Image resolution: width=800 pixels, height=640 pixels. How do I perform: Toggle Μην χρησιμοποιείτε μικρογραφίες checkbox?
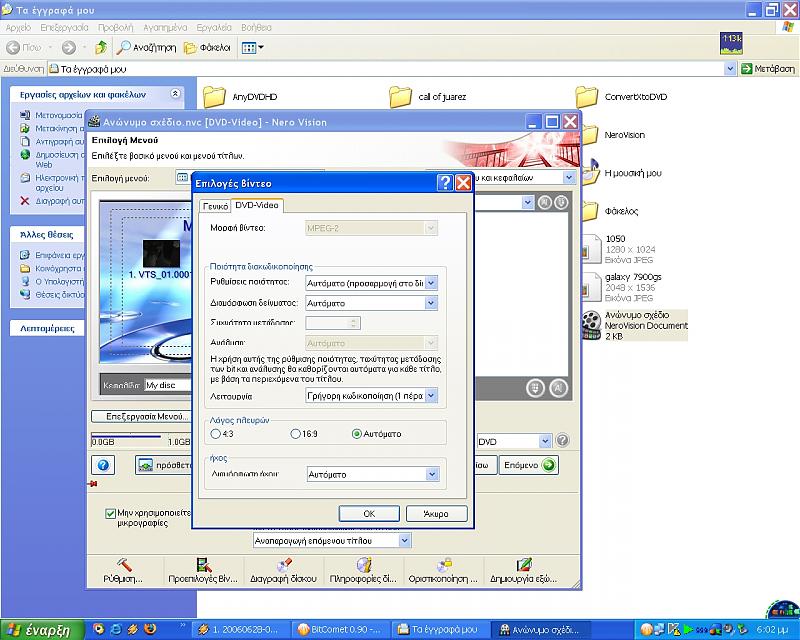[110, 513]
